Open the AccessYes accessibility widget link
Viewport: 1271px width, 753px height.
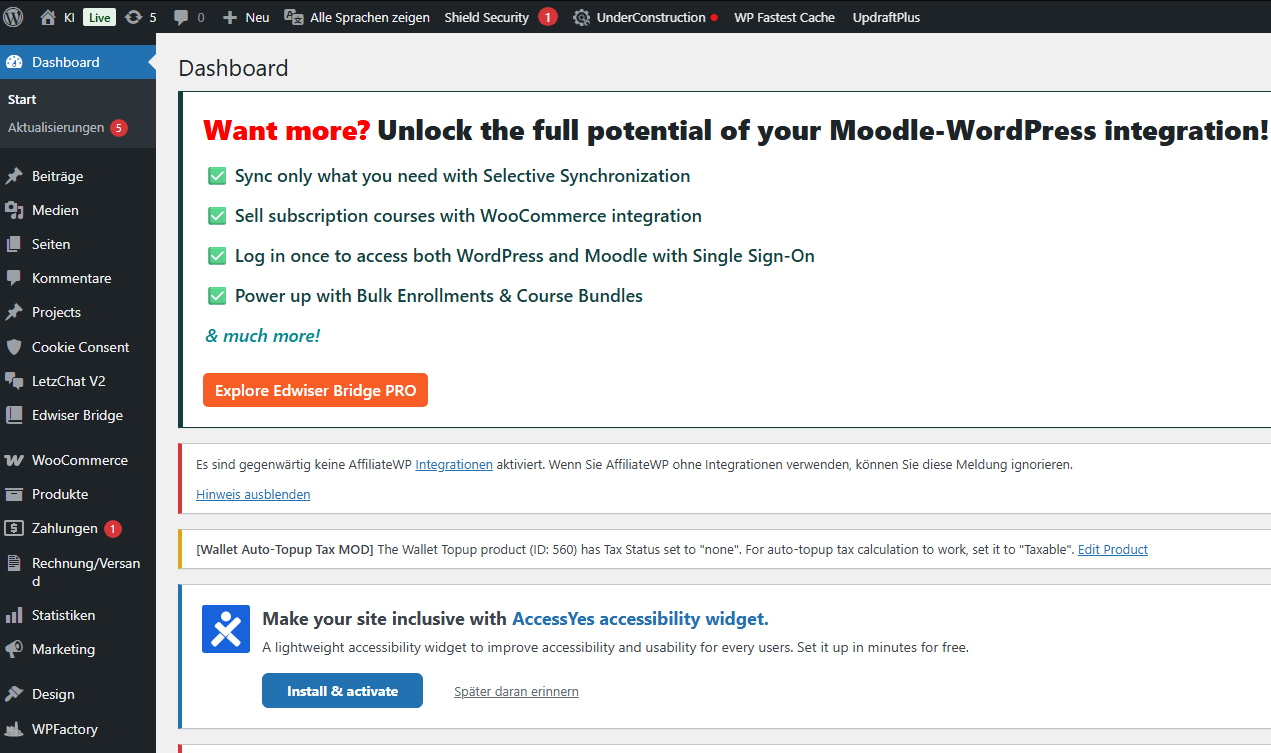pyautogui.click(x=640, y=619)
